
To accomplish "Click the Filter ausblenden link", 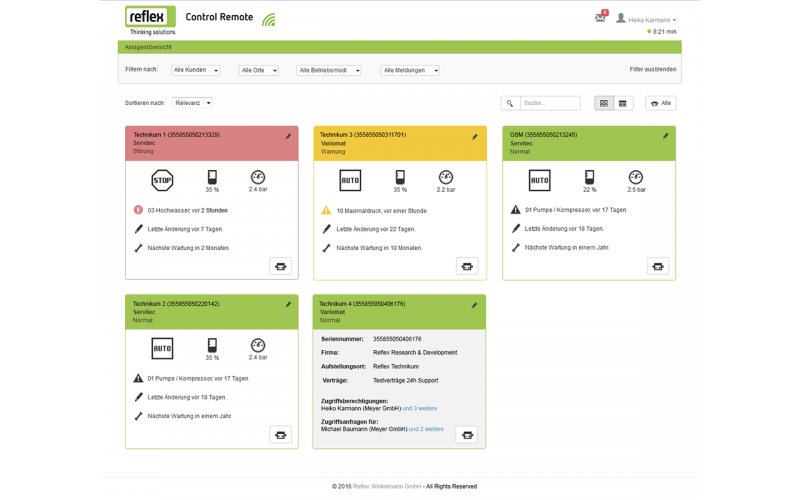I will (652, 70).
